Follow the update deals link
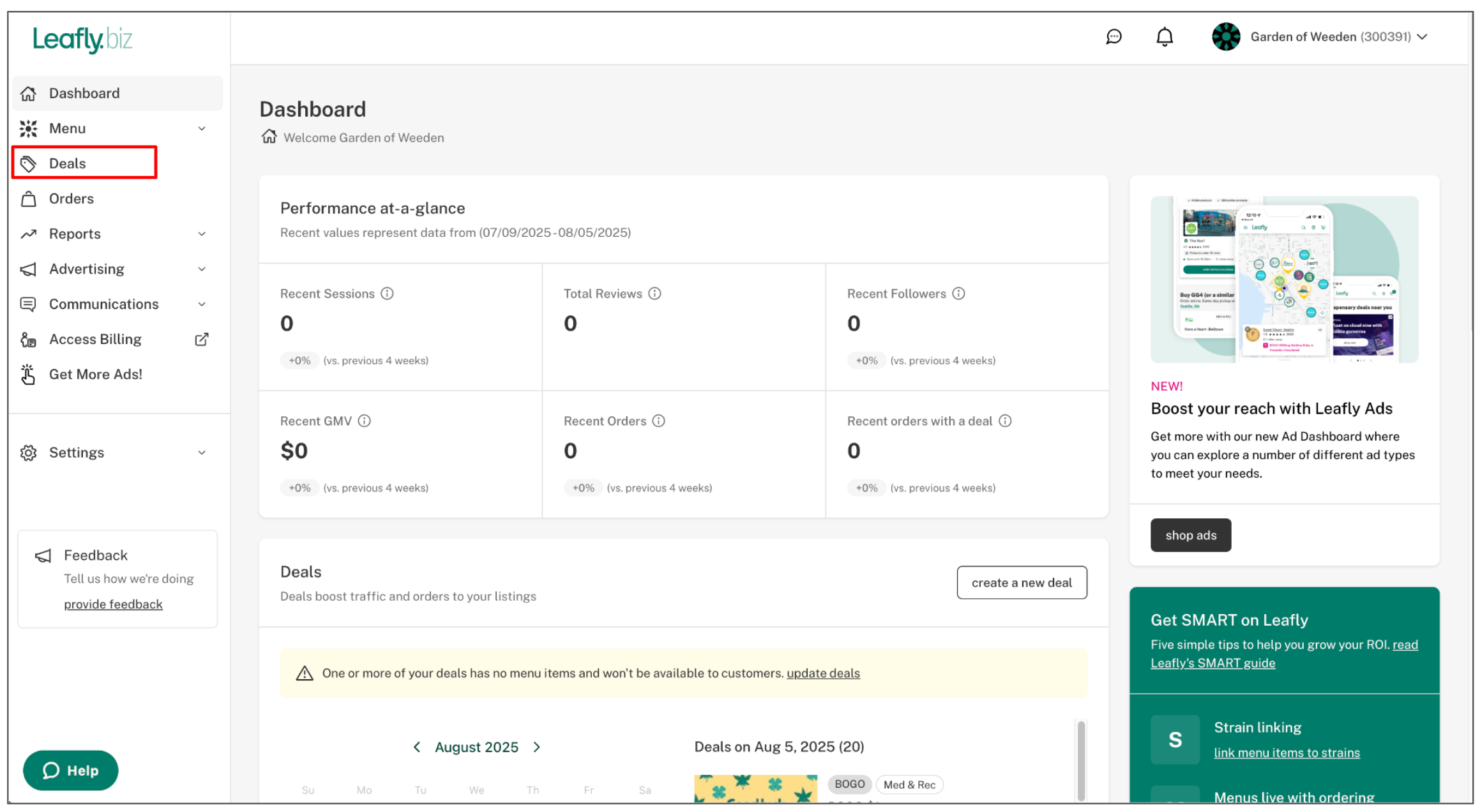 (822, 673)
